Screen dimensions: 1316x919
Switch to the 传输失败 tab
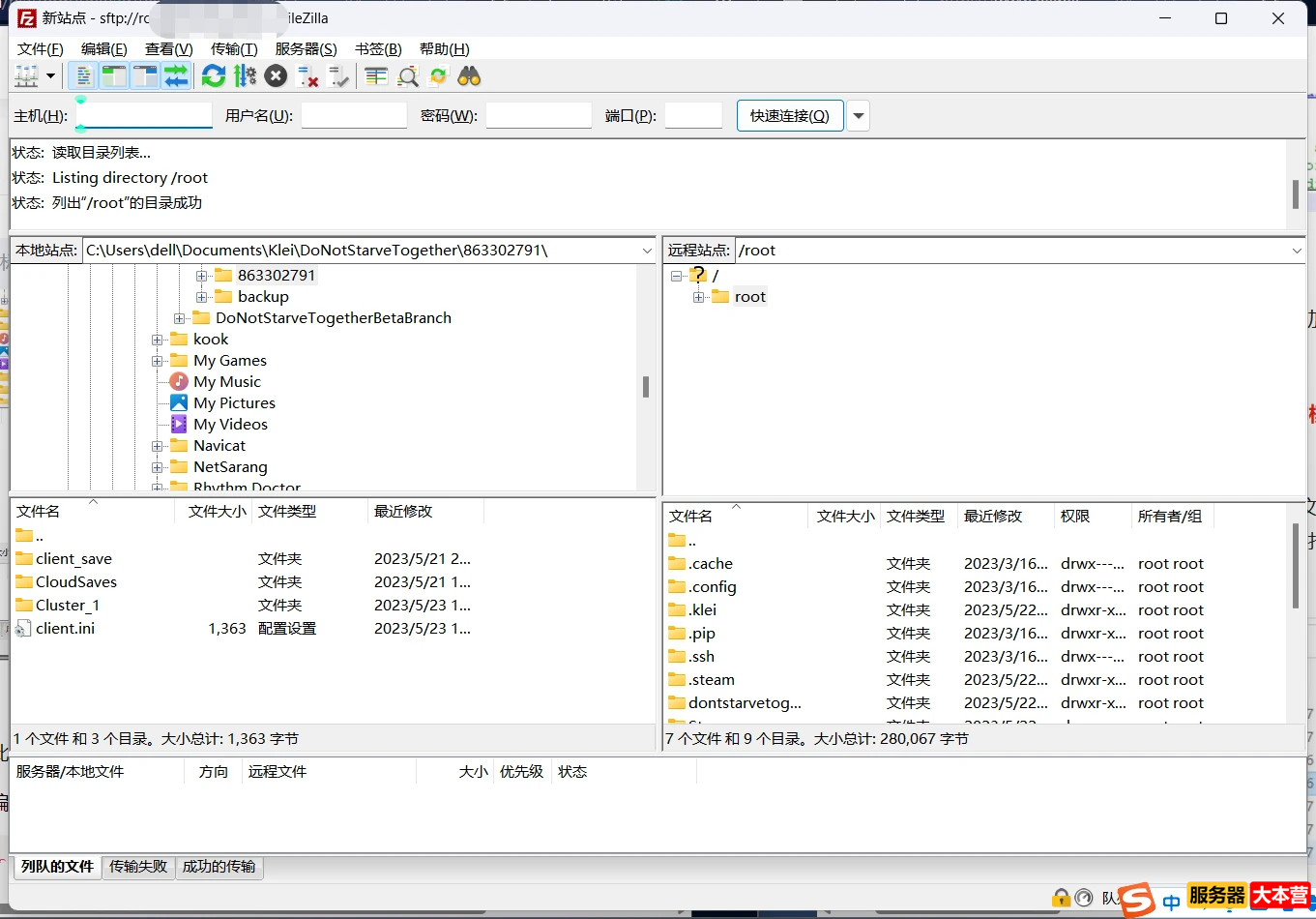click(138, 867)
